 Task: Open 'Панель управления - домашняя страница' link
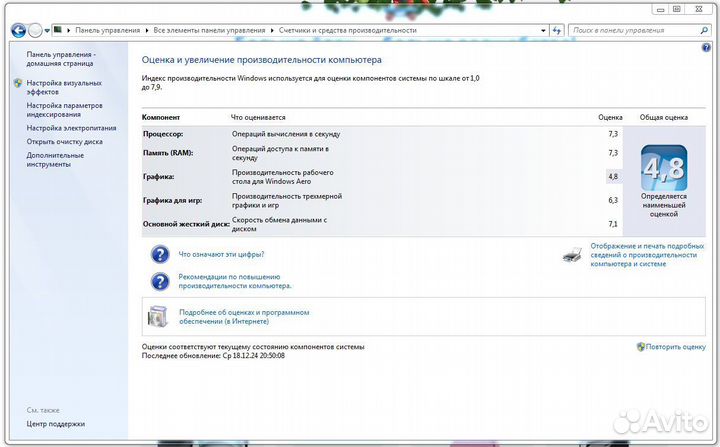point(61,59)
